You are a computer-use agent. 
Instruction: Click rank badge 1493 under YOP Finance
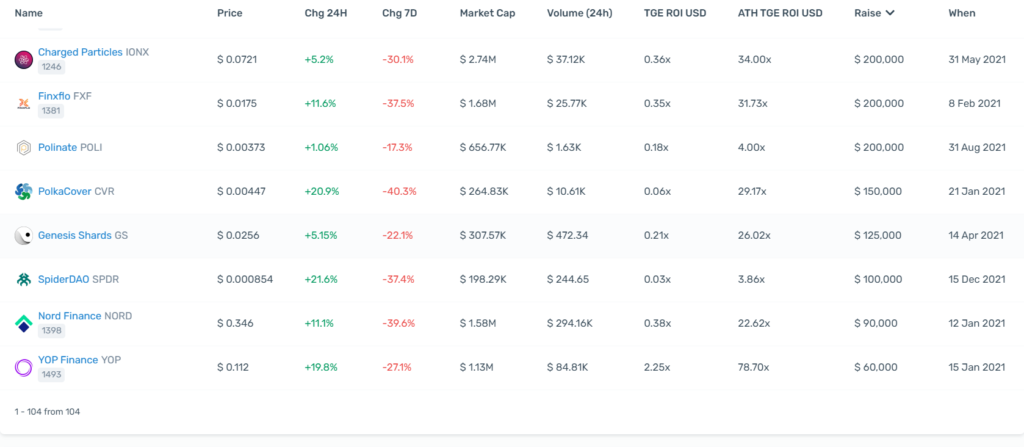pos(51,374)
